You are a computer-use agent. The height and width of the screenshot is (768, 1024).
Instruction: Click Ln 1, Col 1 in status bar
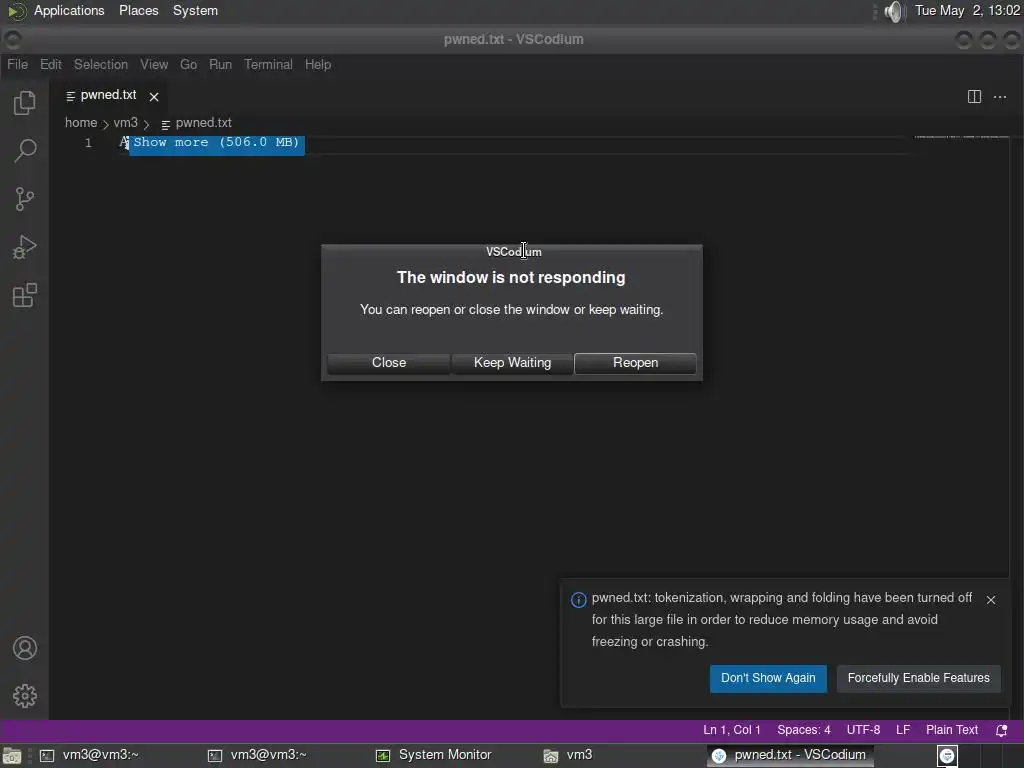click(731, 730)
